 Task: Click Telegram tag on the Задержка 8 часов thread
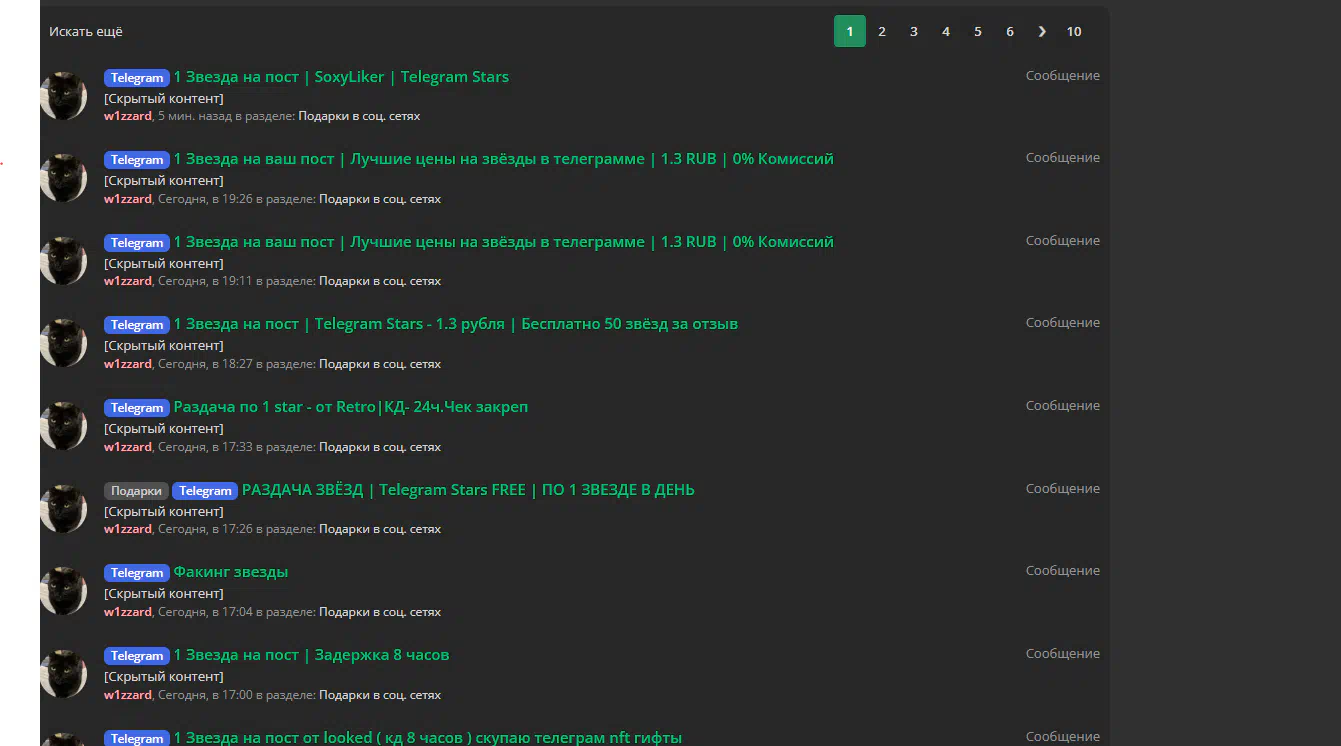tap(137, 656)
